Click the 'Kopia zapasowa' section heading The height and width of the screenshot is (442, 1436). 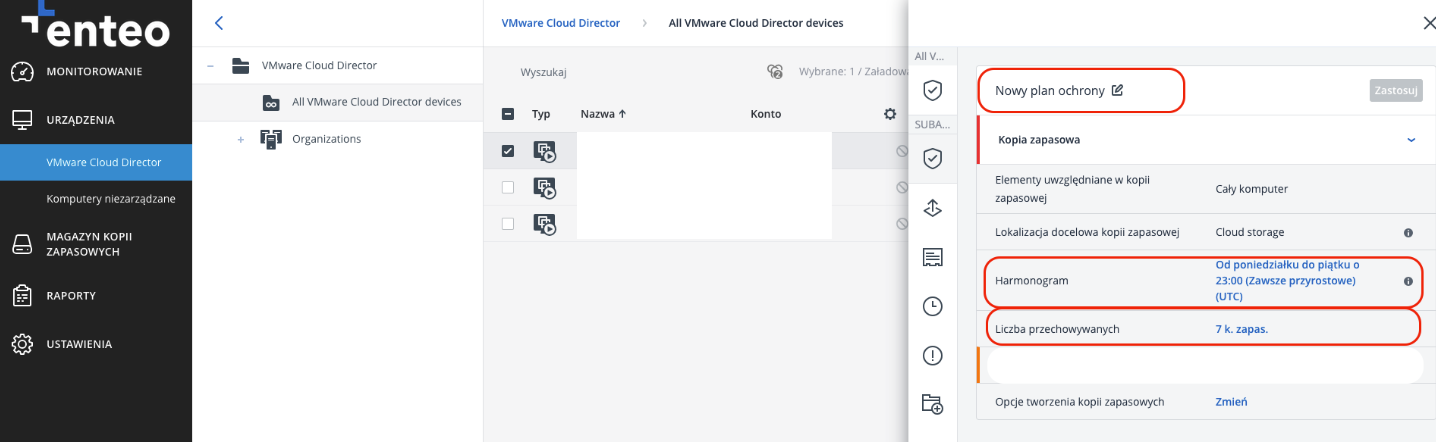pos(1039,140)
